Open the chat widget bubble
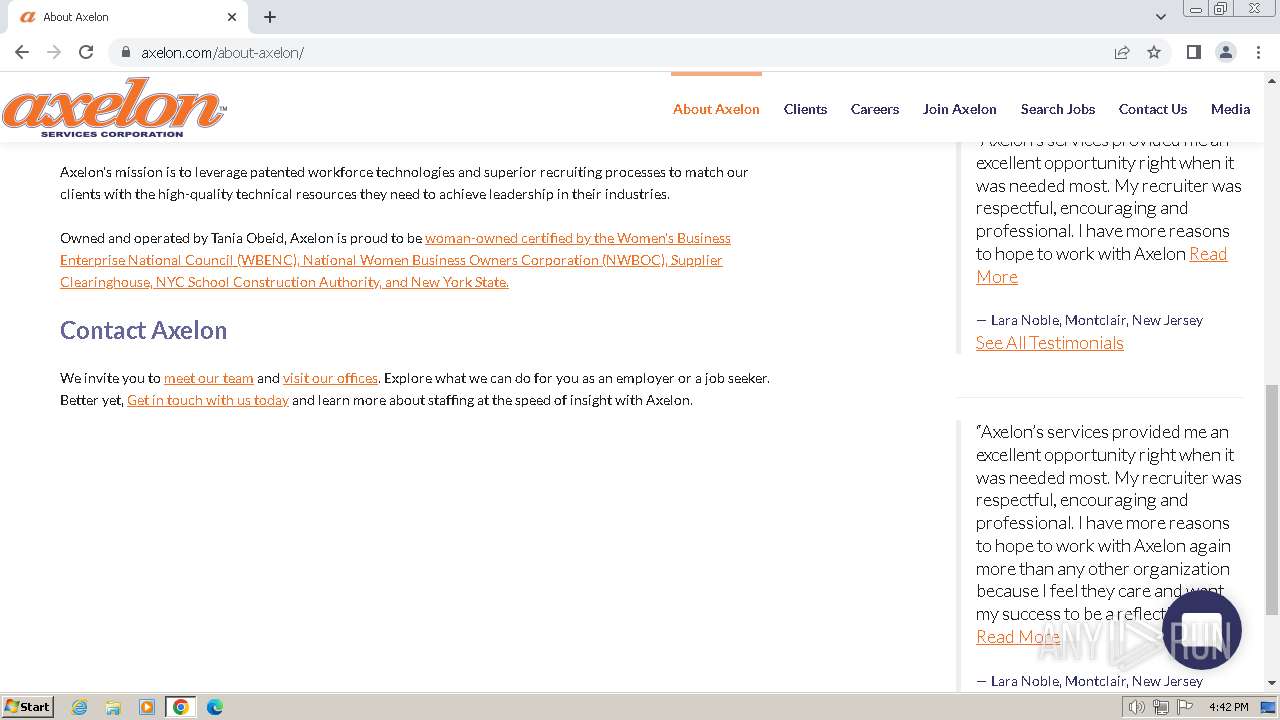 pos(1202,629)
